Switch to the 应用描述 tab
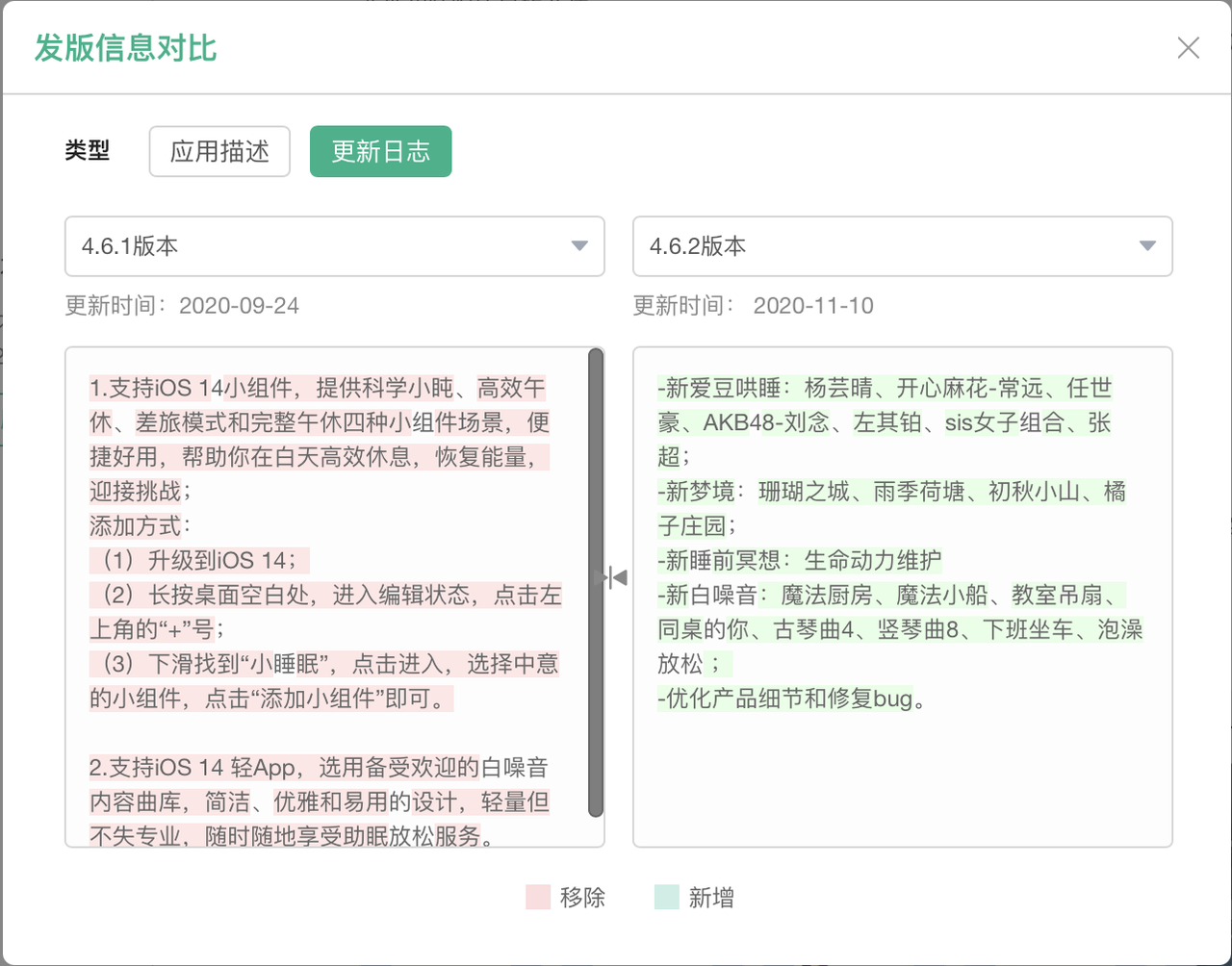 219,151
